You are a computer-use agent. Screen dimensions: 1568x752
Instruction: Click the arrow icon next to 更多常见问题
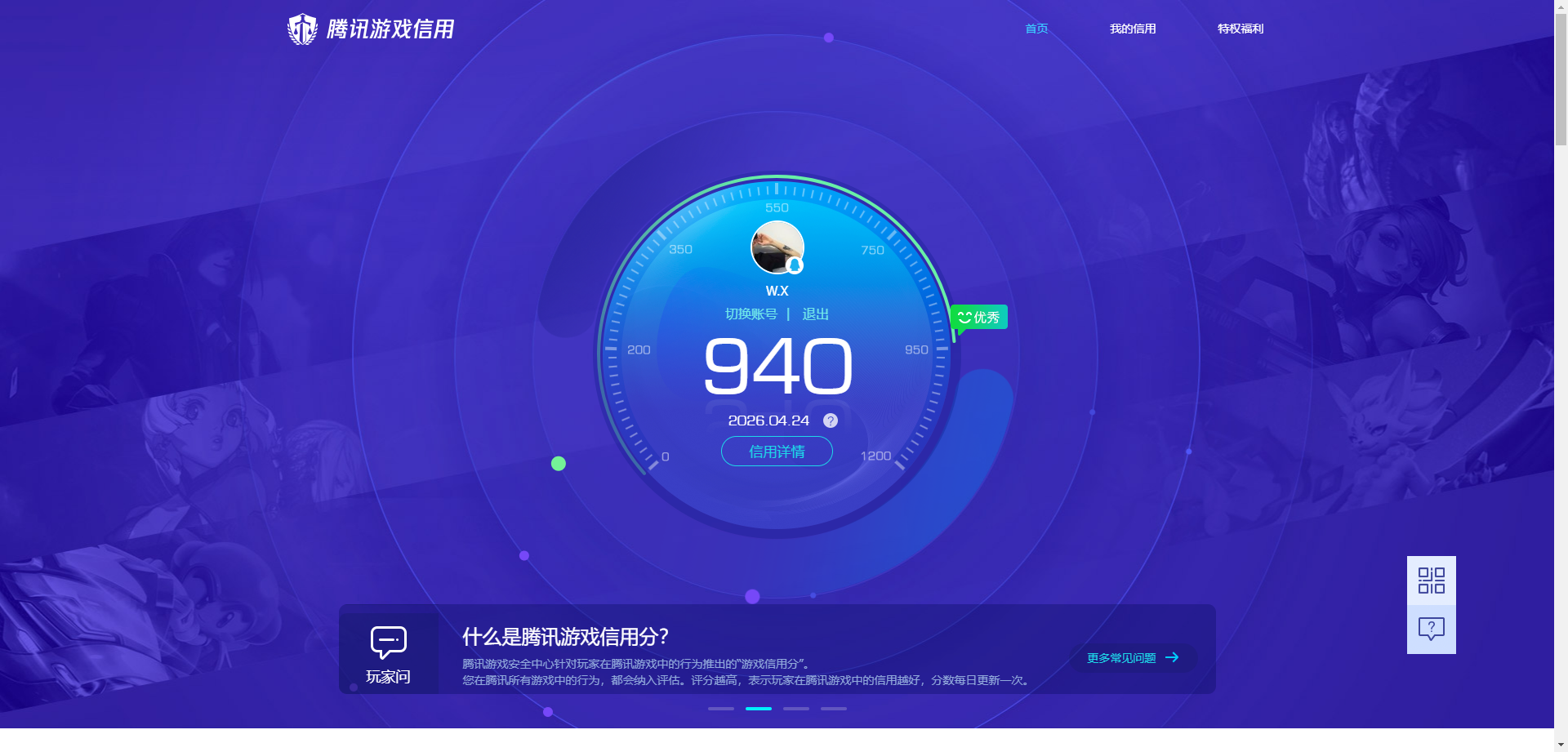1174,657
